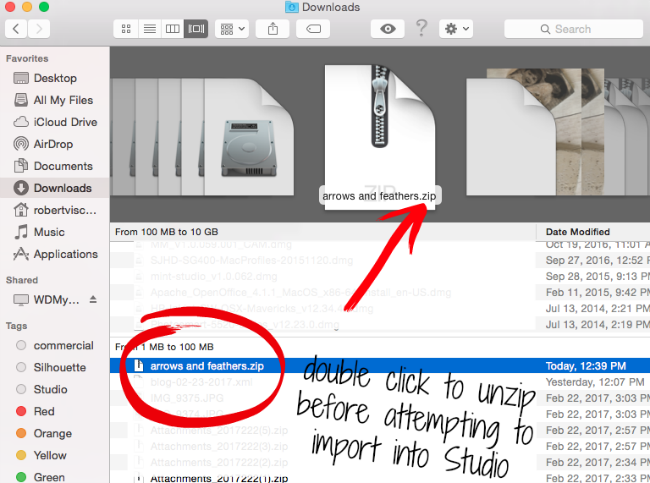Click the Sep 27, 2016 date cell
Image resolution: width=650 pixels, height=483 pixels.
pos(597,260)
